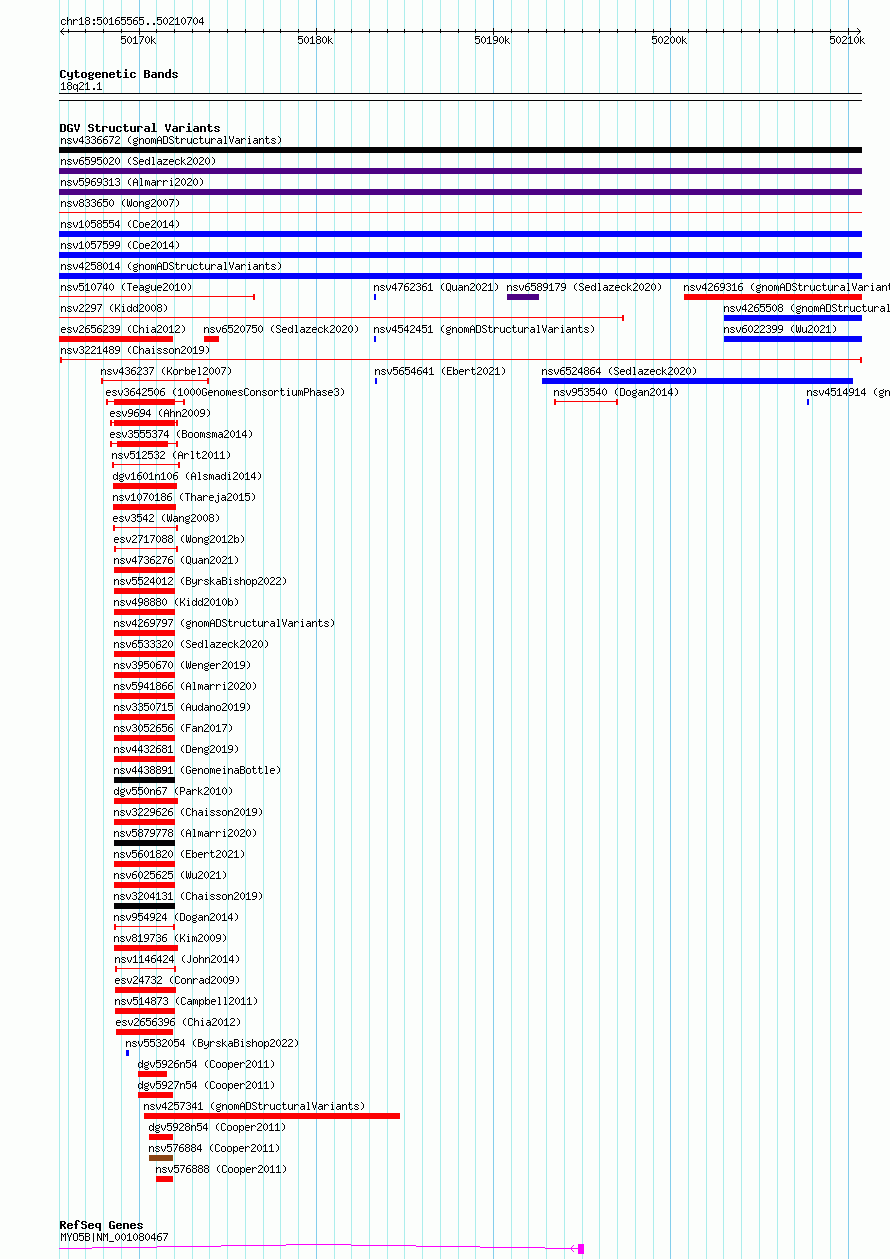
Task: Click the nsv576888 Cooper2011 label
Action: tap(221, 1169)
